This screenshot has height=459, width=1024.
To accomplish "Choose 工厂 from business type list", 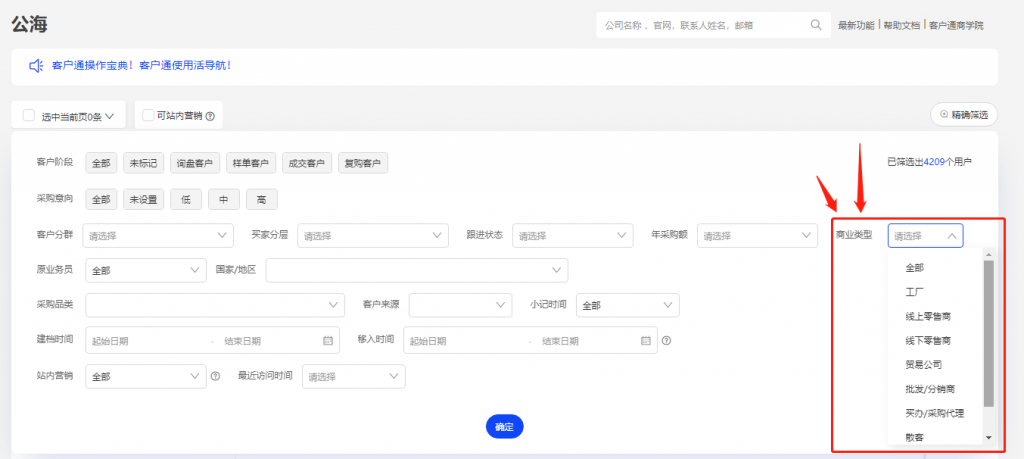I will point(914,292).
